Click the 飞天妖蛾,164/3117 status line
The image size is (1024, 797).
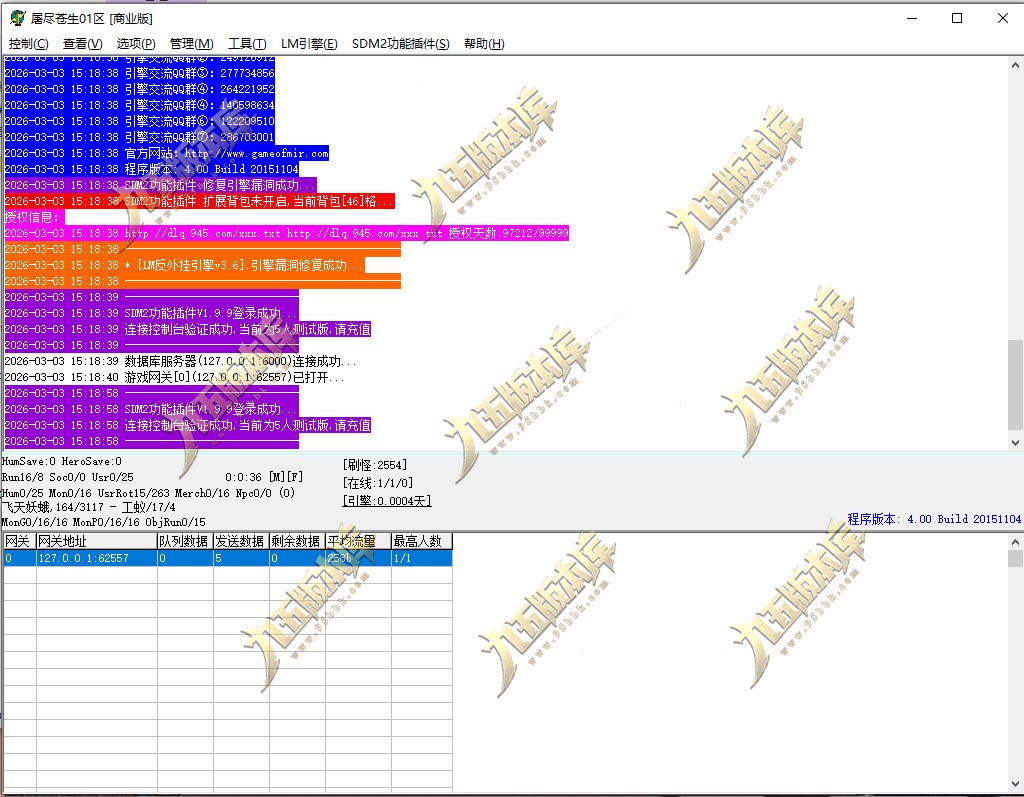pyautogui.click(x=88, y=507)
